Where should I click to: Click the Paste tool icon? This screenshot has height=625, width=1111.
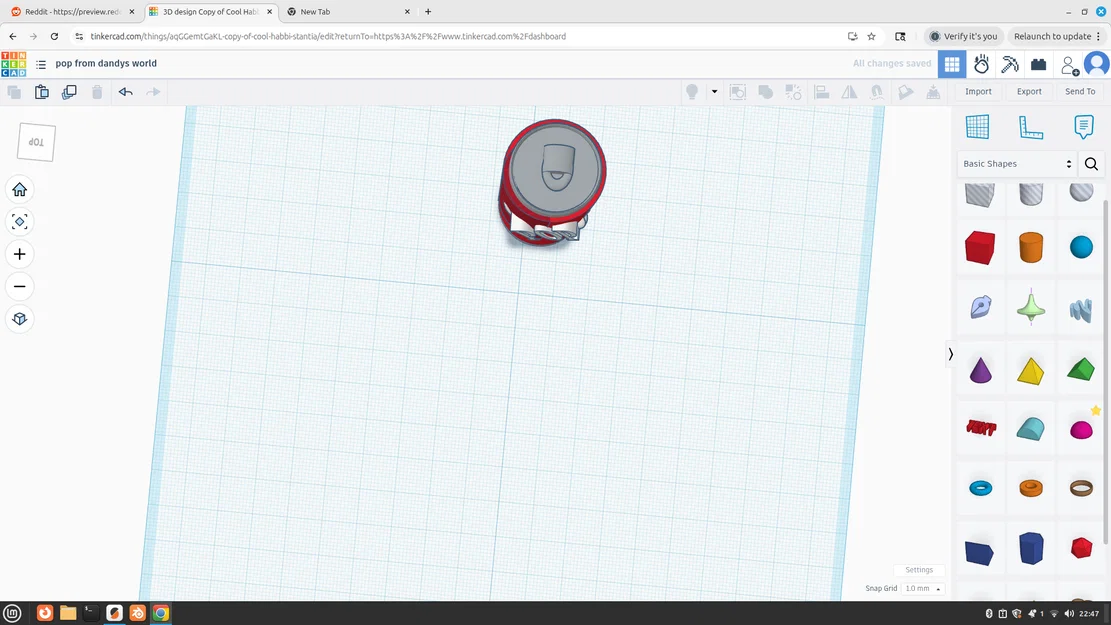[42, 92]
